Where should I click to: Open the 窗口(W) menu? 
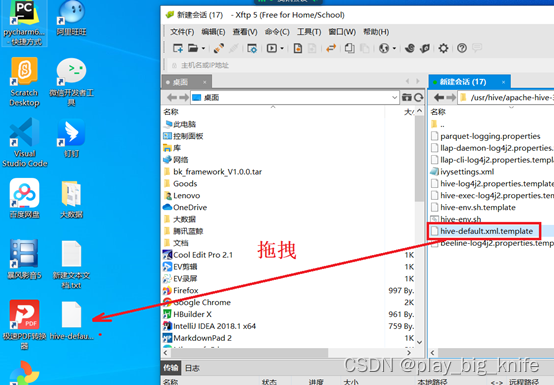point(342,32)
